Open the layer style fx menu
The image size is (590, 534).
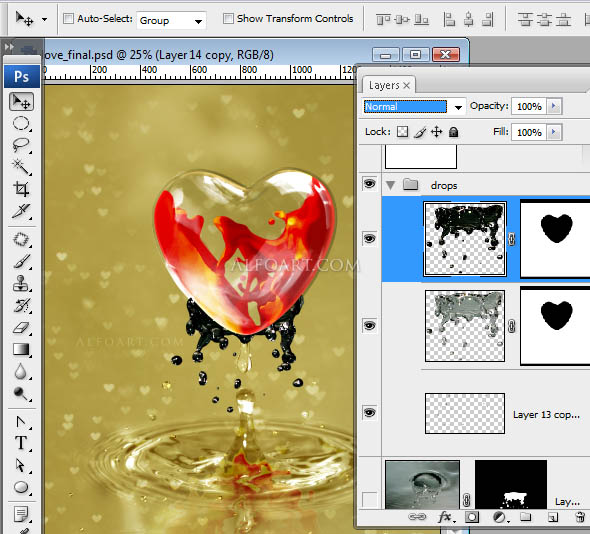point(446,517)
